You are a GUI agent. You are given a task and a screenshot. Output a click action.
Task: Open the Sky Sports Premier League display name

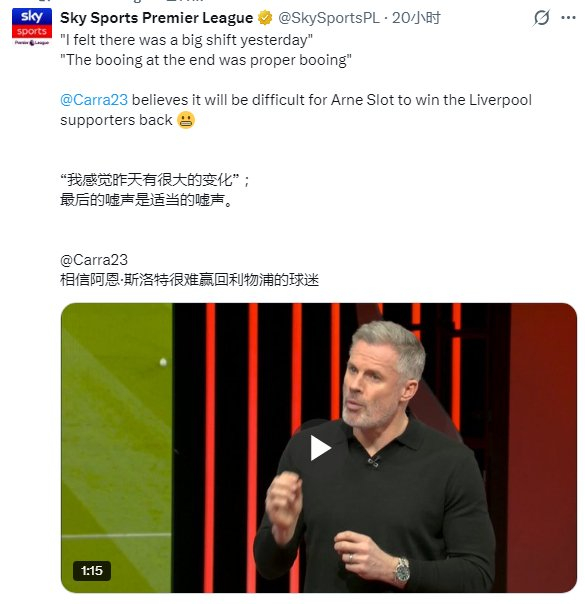156,18
